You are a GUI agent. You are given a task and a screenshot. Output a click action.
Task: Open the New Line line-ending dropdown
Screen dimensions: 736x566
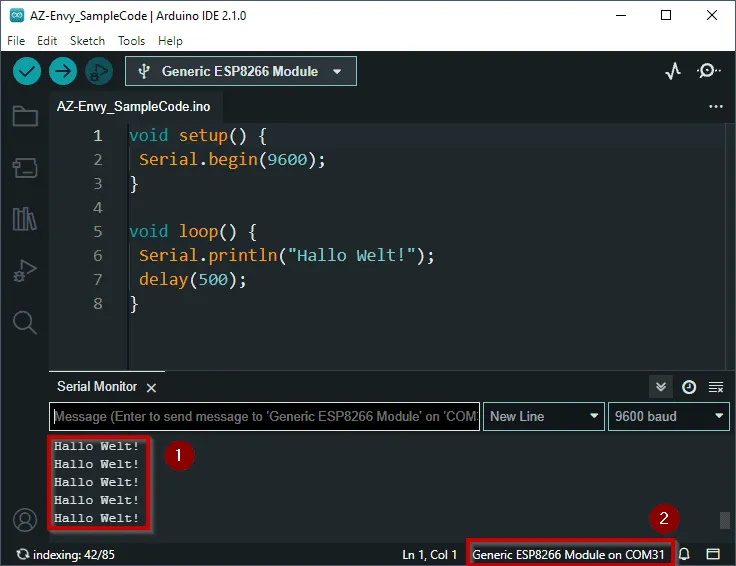pyautogui.click(x=544, y=416)
